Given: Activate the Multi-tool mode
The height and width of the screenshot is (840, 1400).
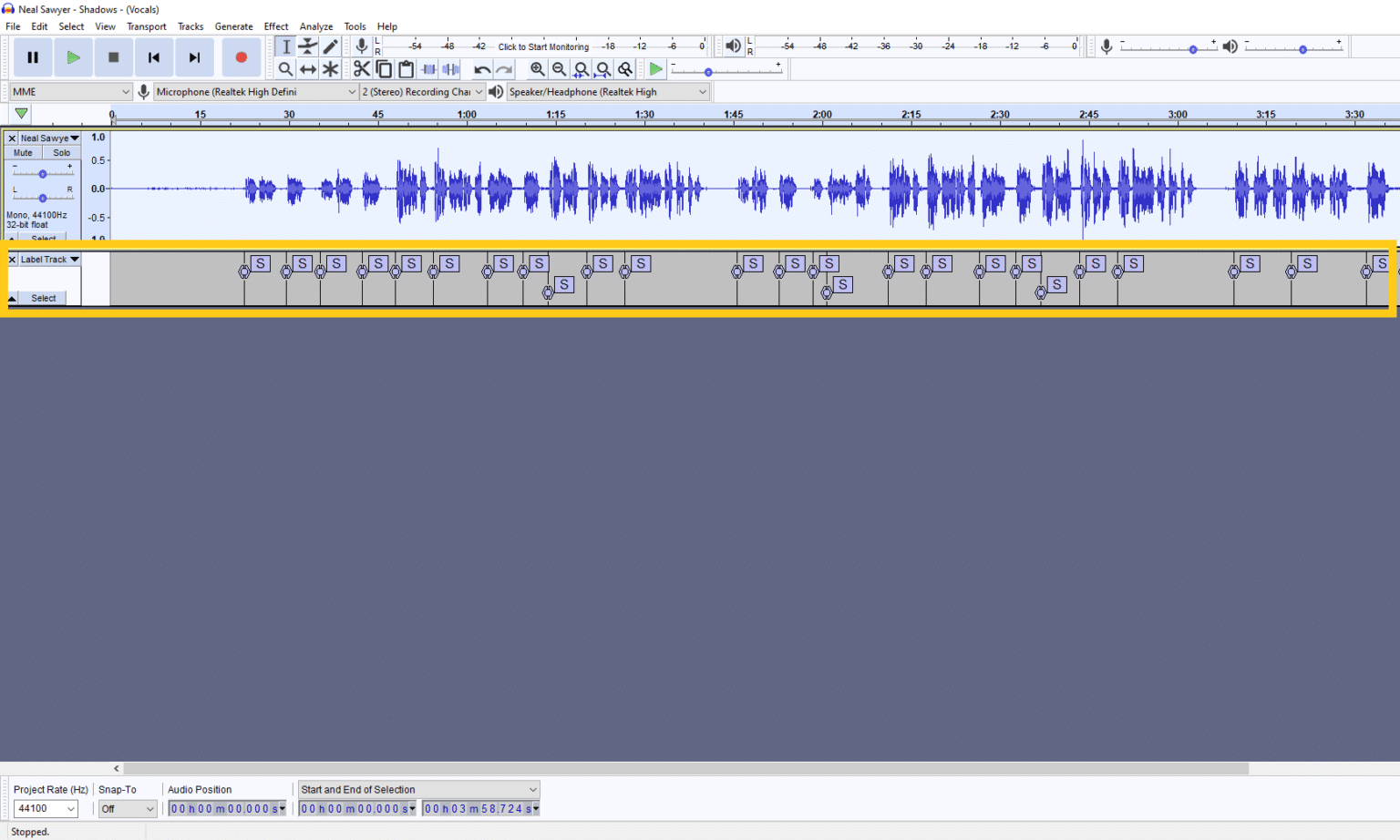Looking at the screenshot, I should click(x=330, y=68).
